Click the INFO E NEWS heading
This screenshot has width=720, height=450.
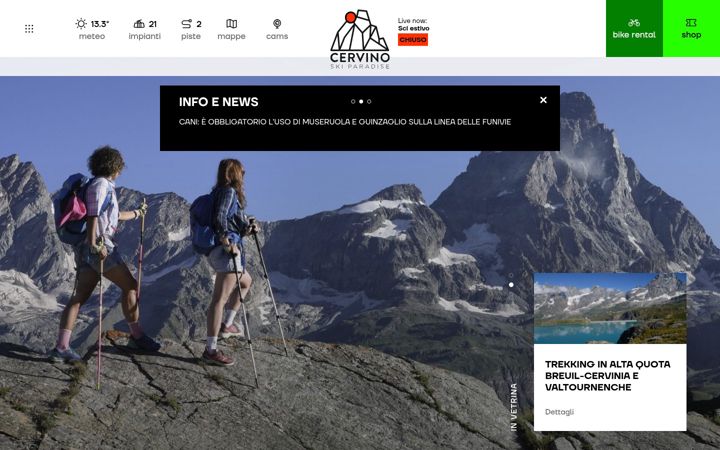(x=219, y=101)
